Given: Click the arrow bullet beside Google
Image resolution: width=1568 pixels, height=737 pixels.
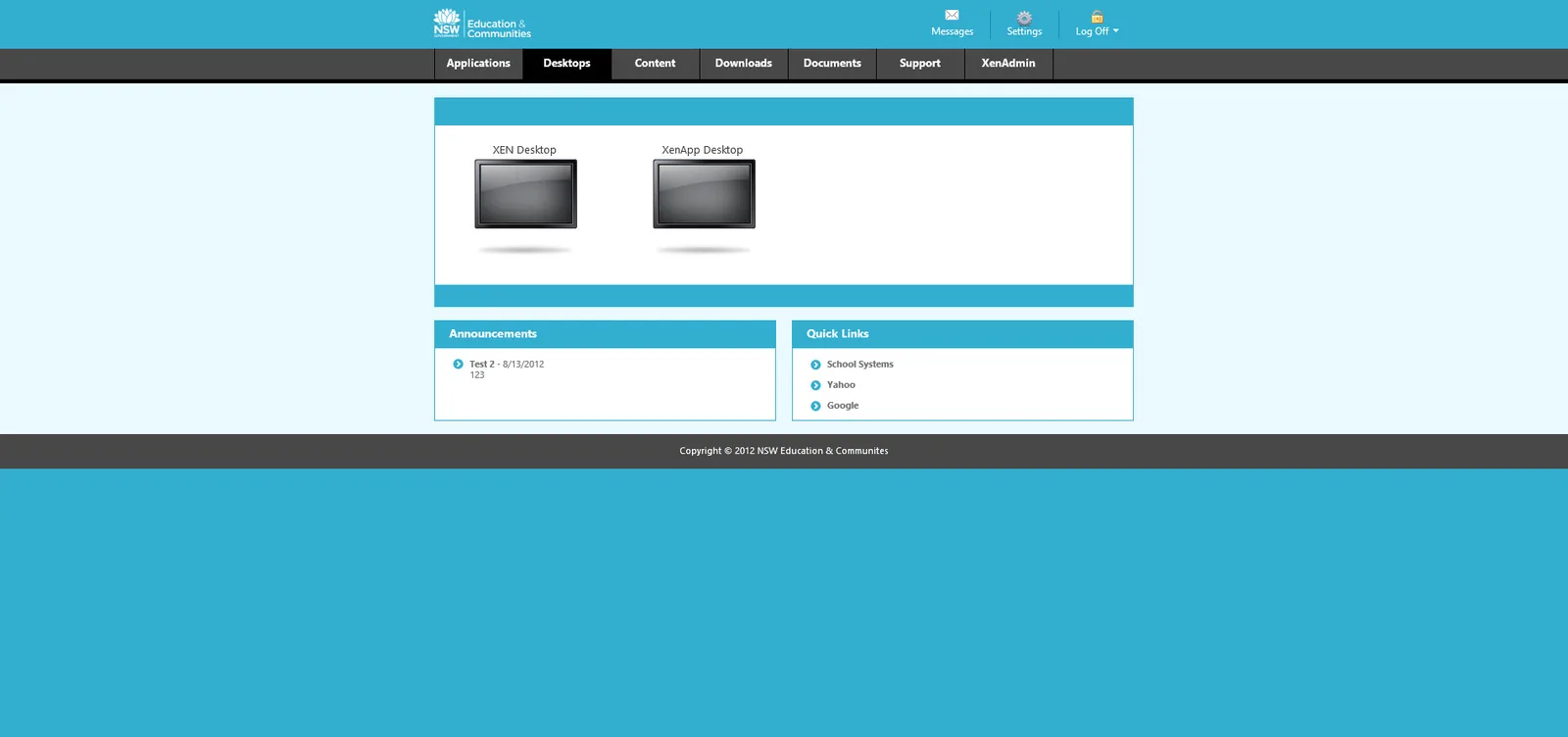Looking at the screenshot, I should coord(815,406).
